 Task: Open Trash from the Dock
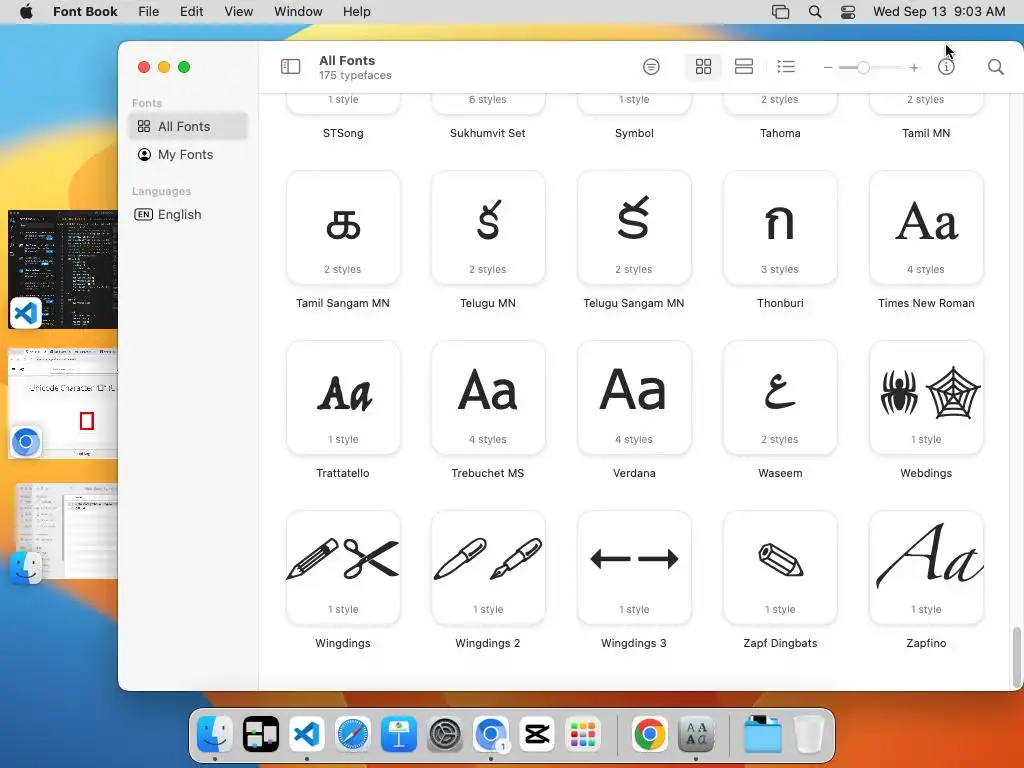pyautogui.click(x=808, y=734)
